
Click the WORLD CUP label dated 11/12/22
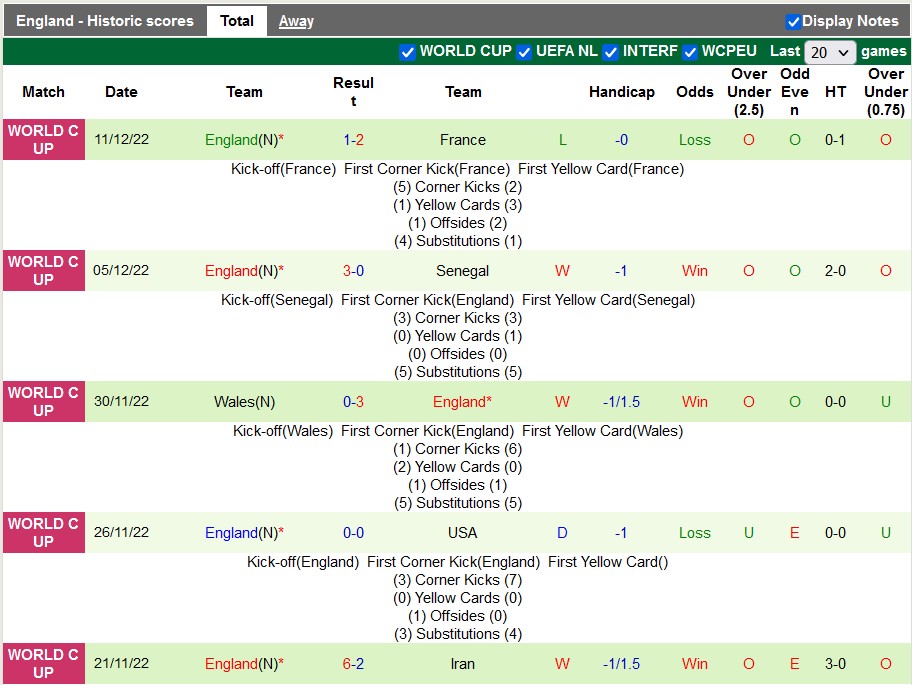43,140
